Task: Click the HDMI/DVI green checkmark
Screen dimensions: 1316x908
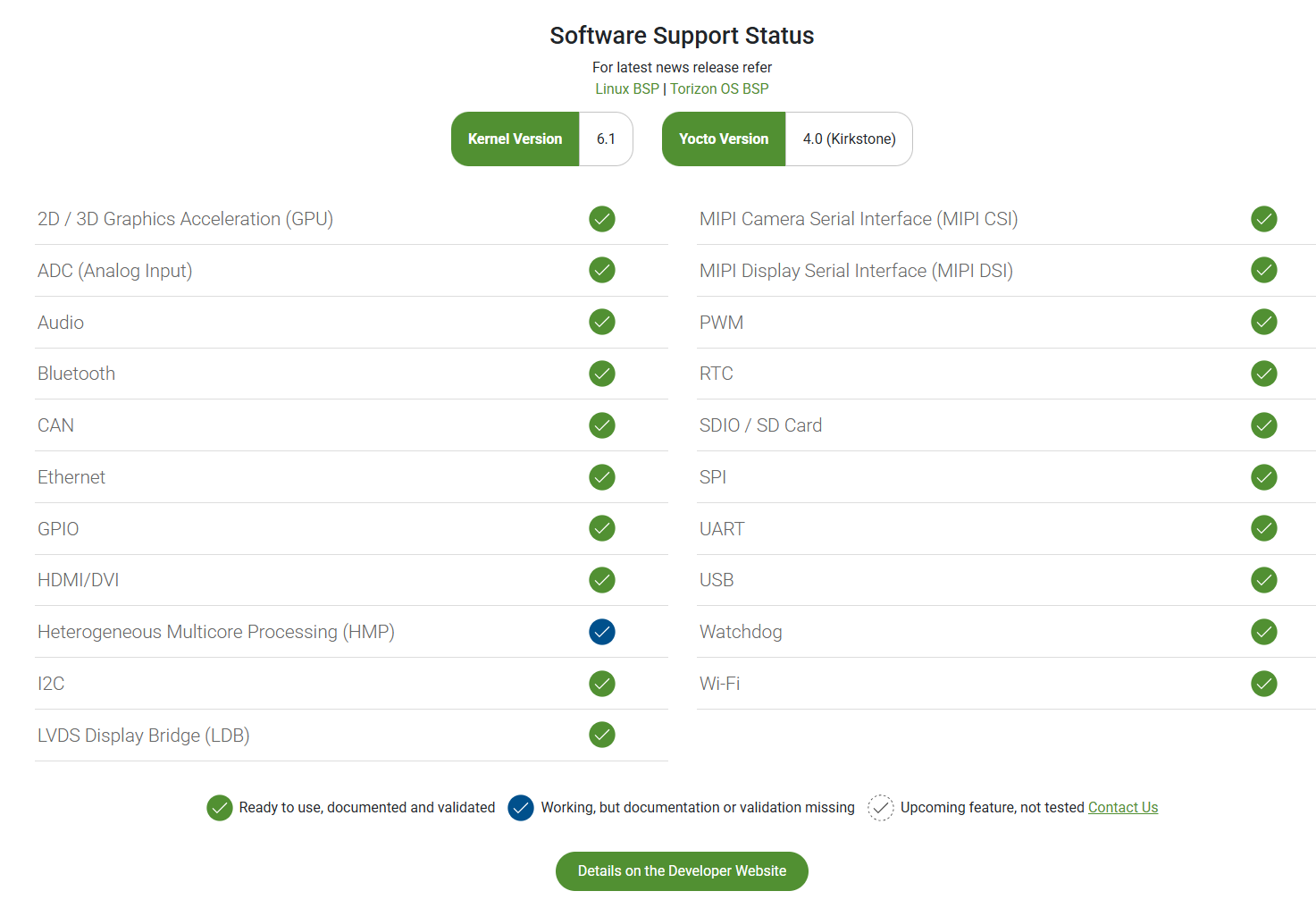Action: click(x=602, y=580)
